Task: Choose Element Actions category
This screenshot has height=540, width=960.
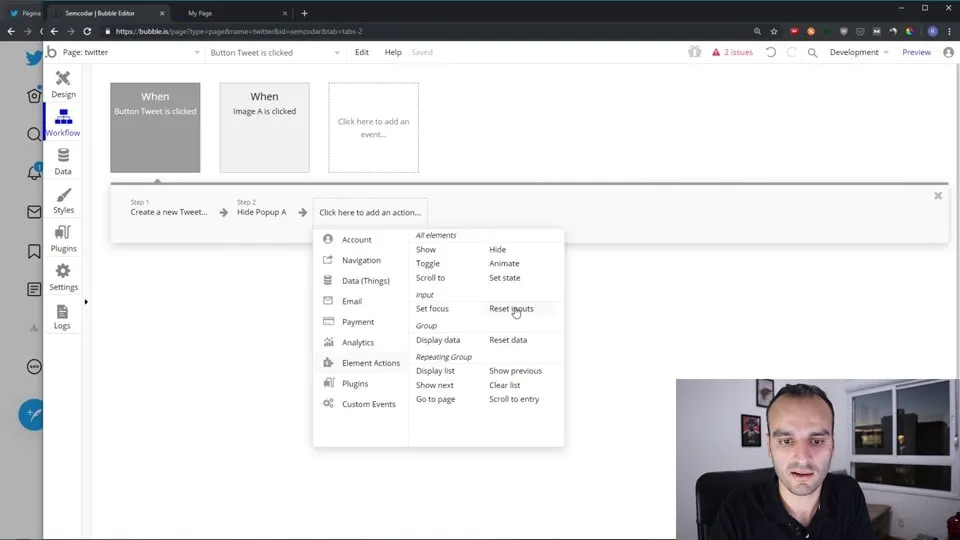Action: pyautogui.click(x=370, y=363)
